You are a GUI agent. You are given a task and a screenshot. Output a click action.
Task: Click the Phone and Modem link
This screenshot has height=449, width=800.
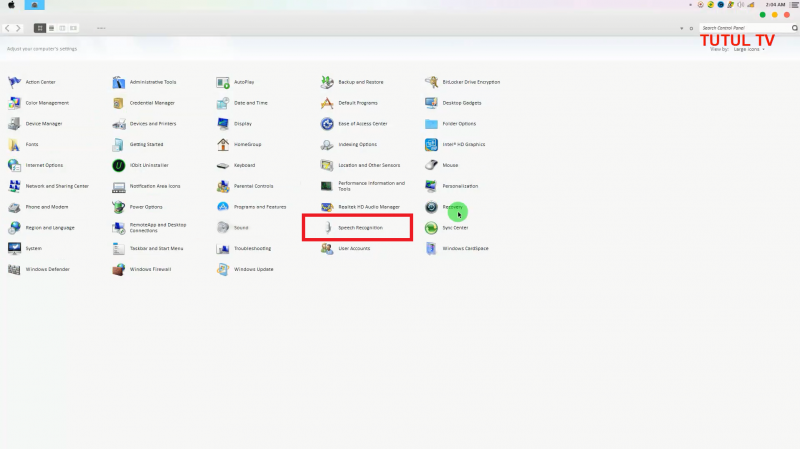[x=46, y=207]
